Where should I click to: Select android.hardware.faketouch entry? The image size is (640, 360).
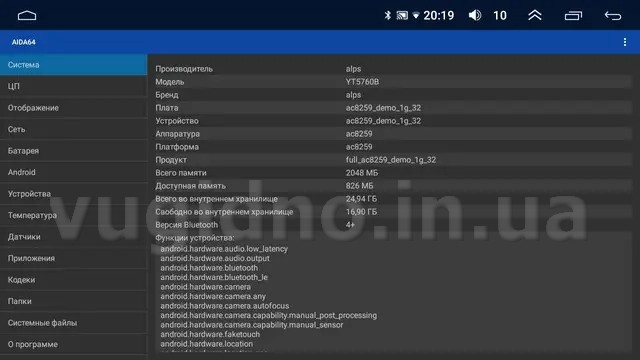(210, 334)
